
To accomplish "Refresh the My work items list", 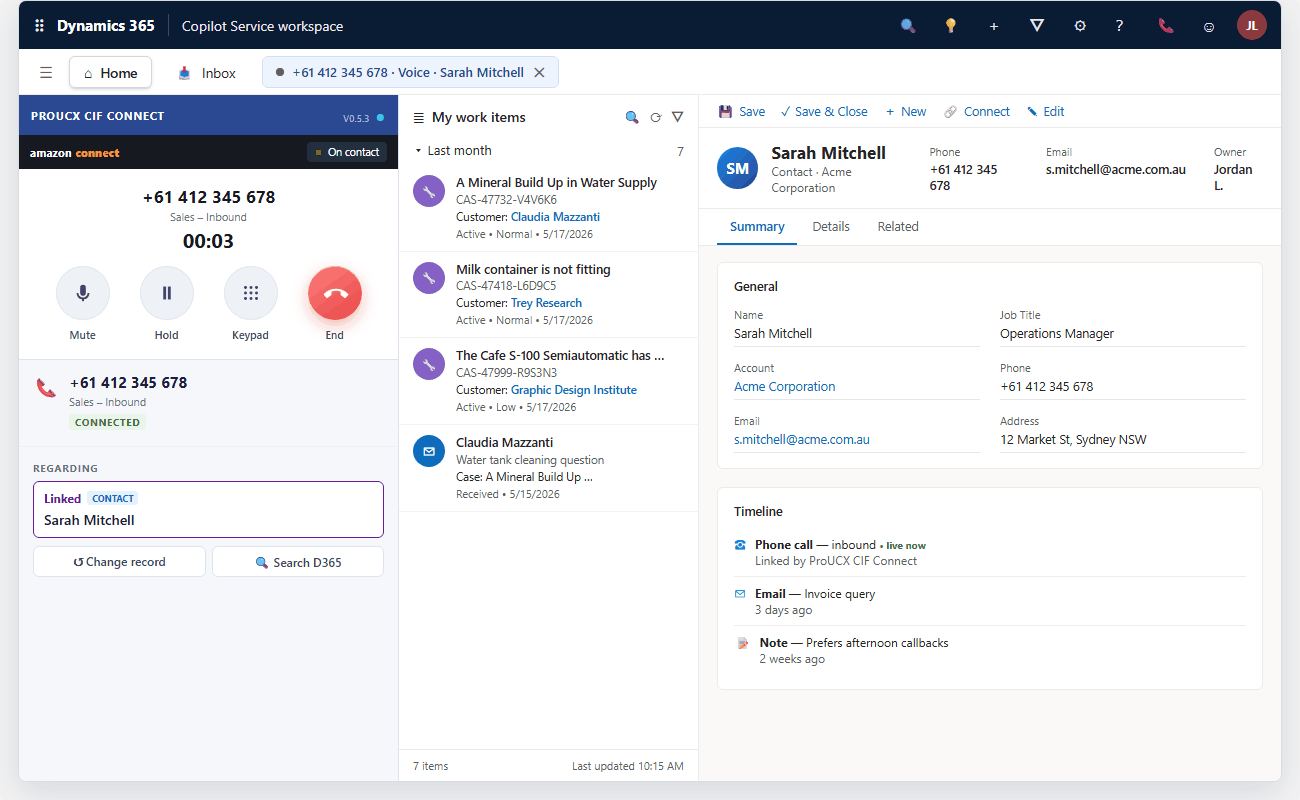I will [x=655, y=117].
